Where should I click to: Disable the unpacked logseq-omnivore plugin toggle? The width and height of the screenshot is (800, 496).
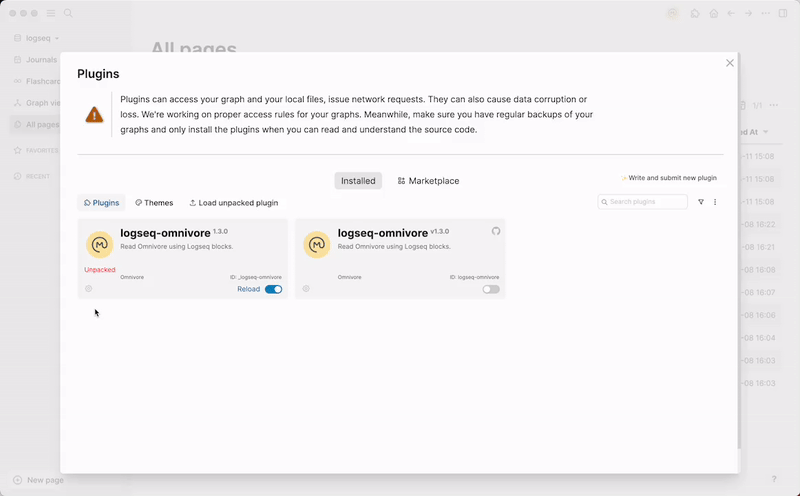pyautogui.click(x=273, y=289)
